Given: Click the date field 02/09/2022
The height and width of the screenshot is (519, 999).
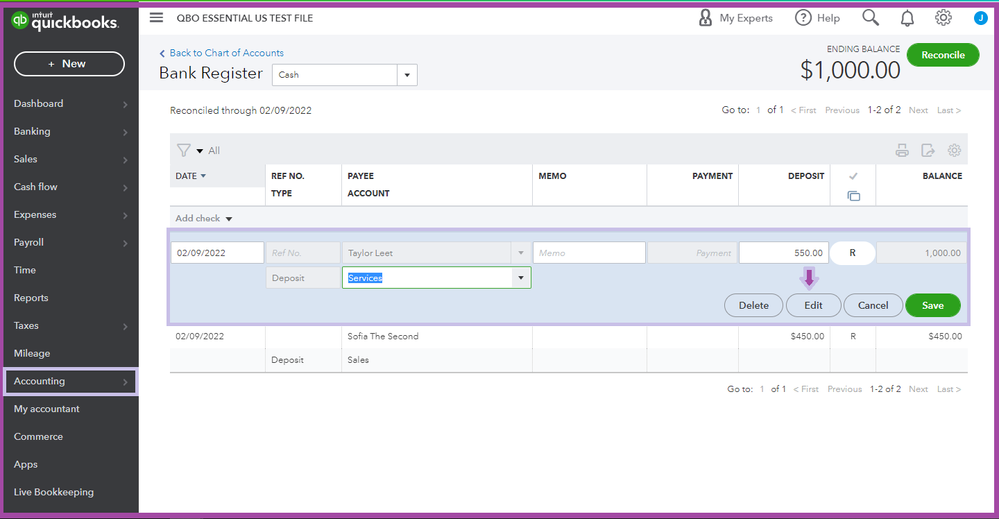Looking at the screenshot, I should (217, 253).
